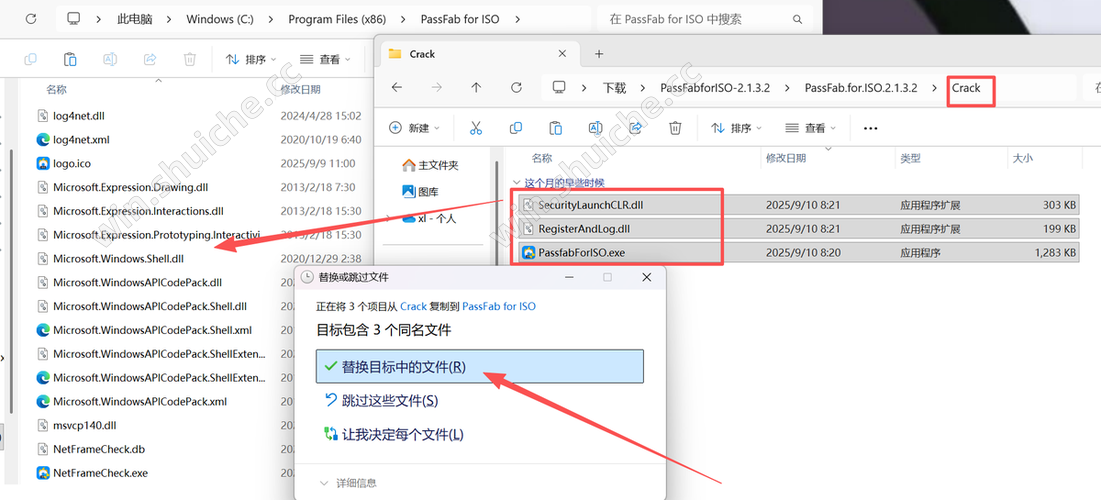Select RegisterAndLog.dll file

799,229
